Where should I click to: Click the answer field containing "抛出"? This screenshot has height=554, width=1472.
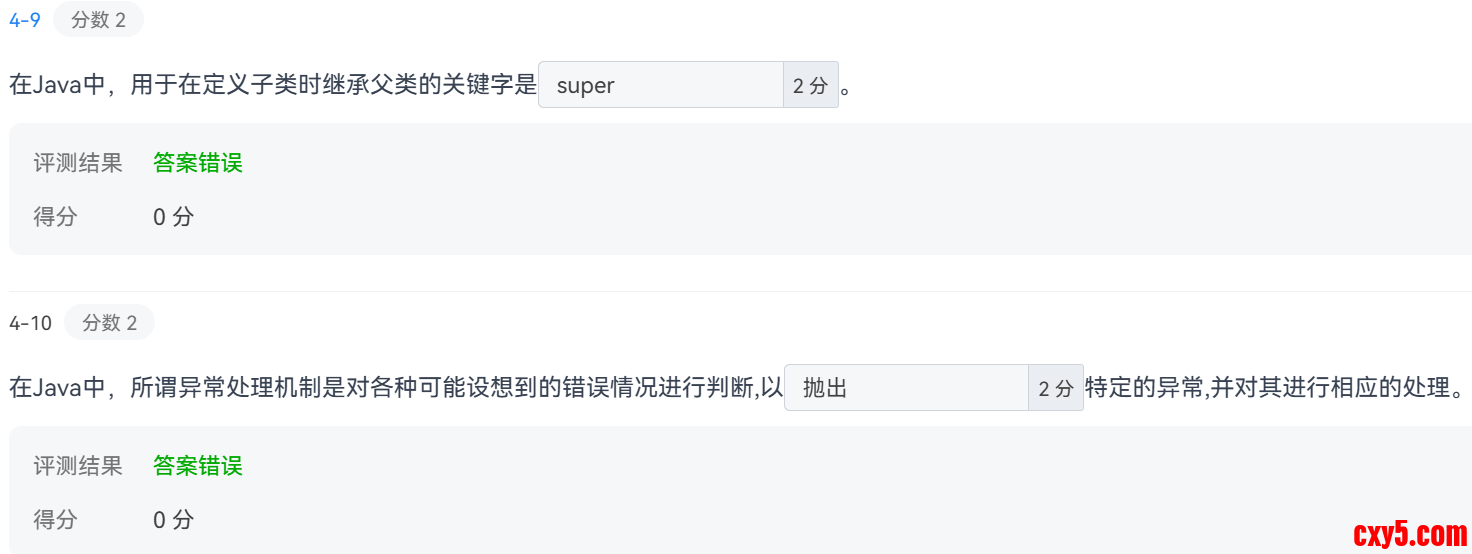pos(905,388)
